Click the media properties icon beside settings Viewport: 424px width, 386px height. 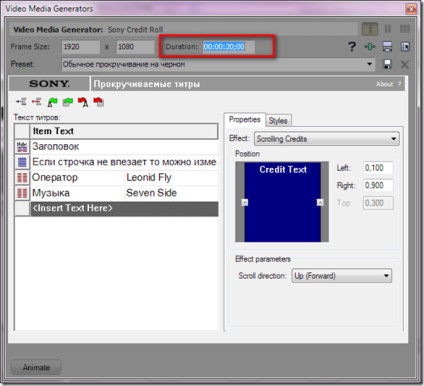tap(405, 47)
